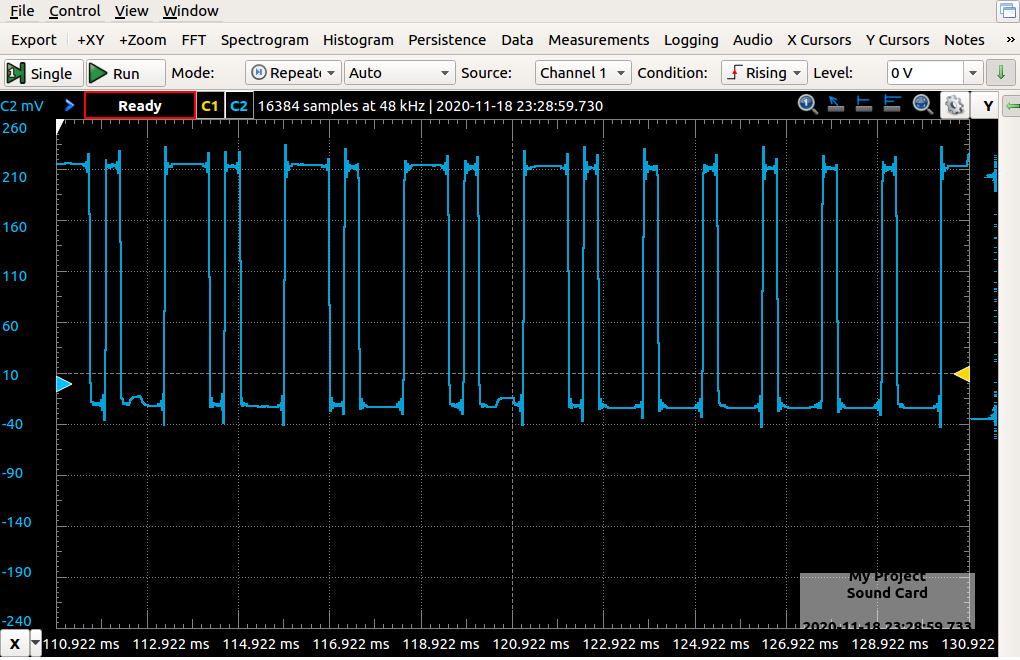The image size is (1020, 660).
Task: Add an +XY view
Action: coord(90,40)
